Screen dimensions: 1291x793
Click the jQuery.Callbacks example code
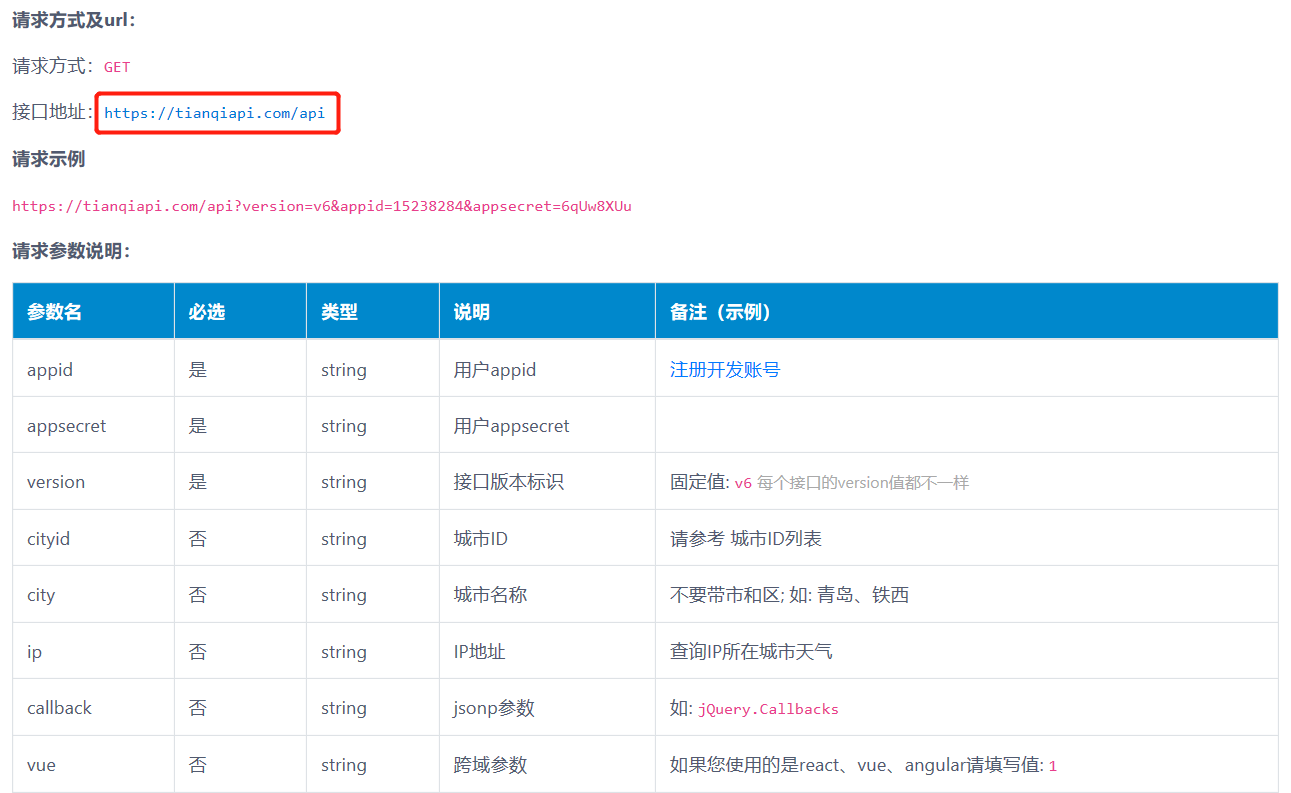tap(768, 709)
